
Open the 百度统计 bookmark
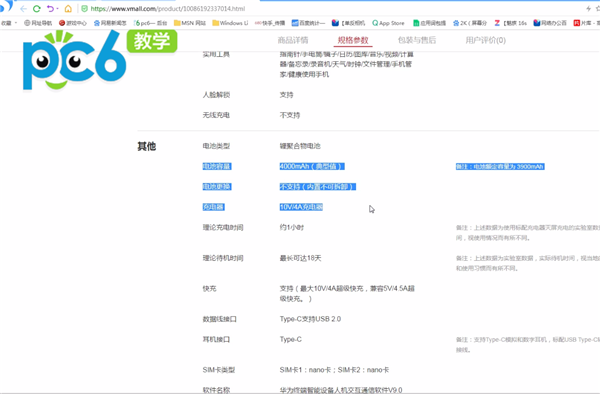click(x=308, y=23)
